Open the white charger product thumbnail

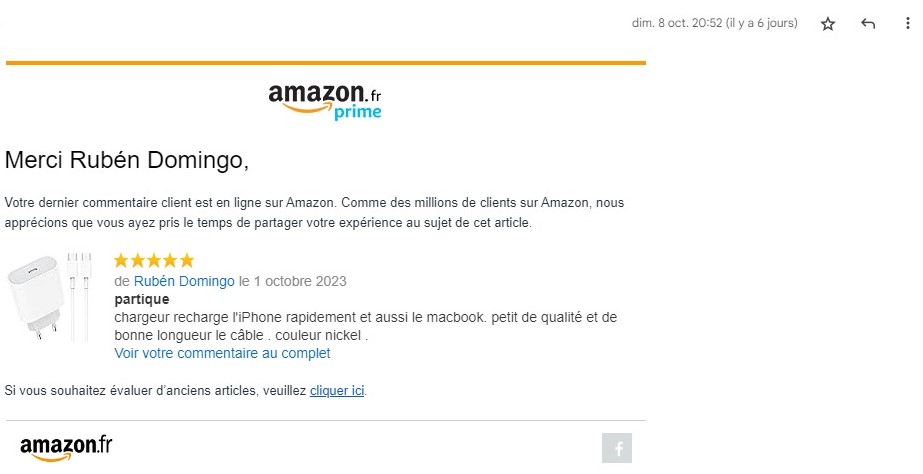pyautogui.click(x=49, y=297)
